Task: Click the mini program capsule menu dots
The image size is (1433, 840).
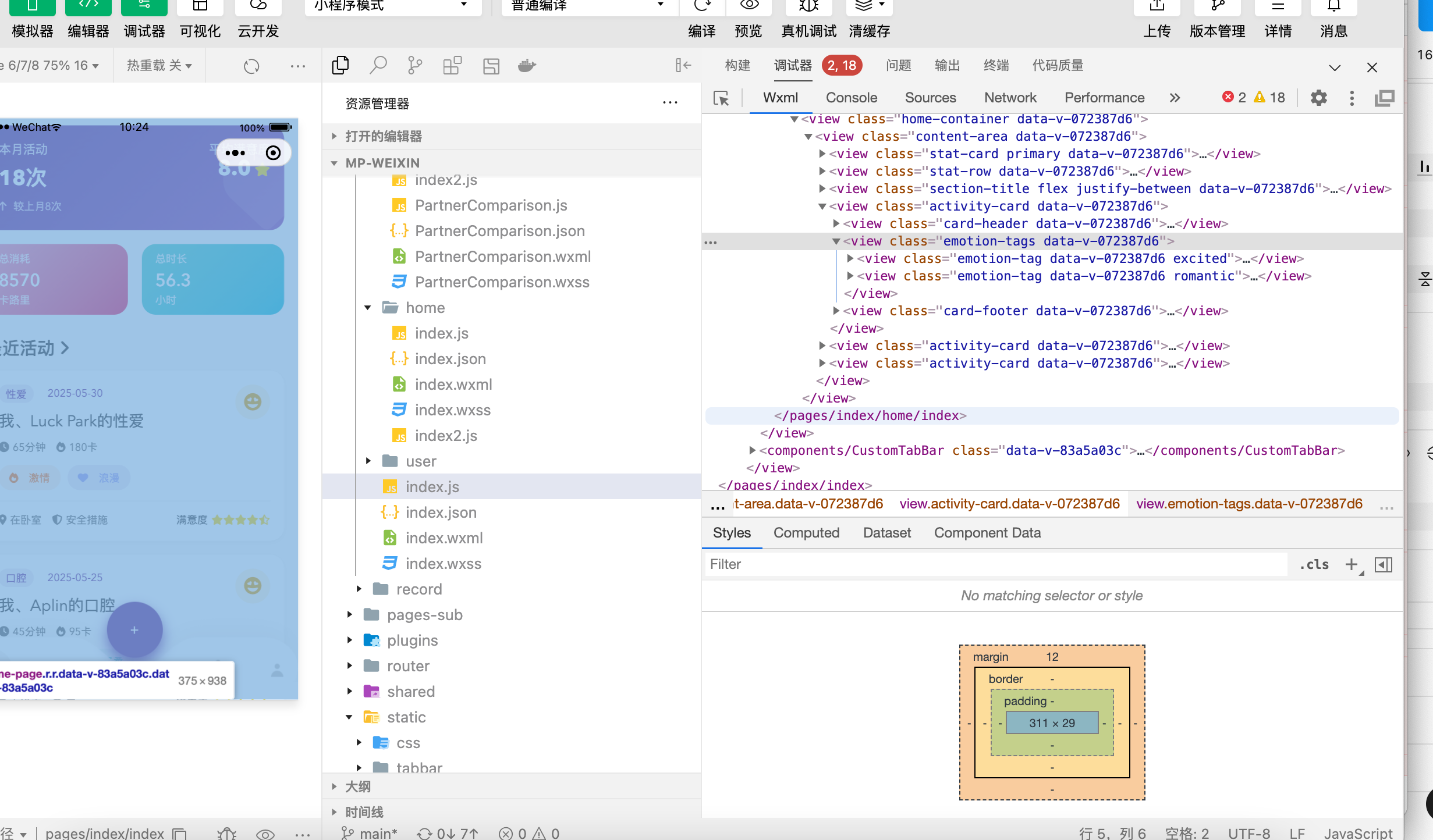Action: point(235,153)
